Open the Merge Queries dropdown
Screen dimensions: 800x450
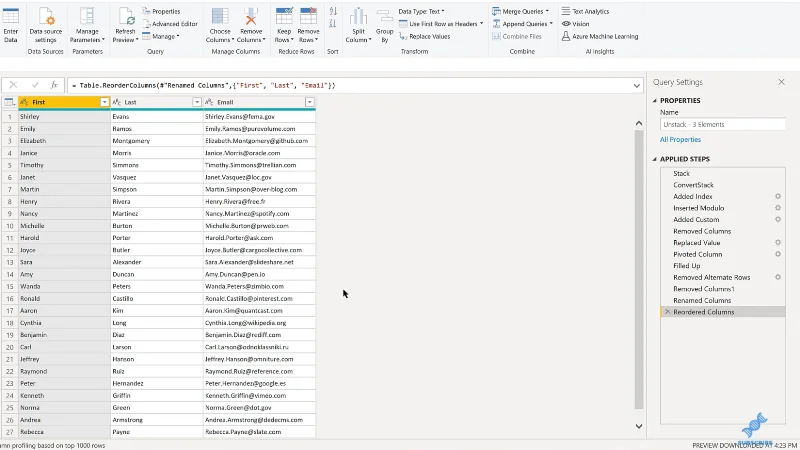point(520,11)
